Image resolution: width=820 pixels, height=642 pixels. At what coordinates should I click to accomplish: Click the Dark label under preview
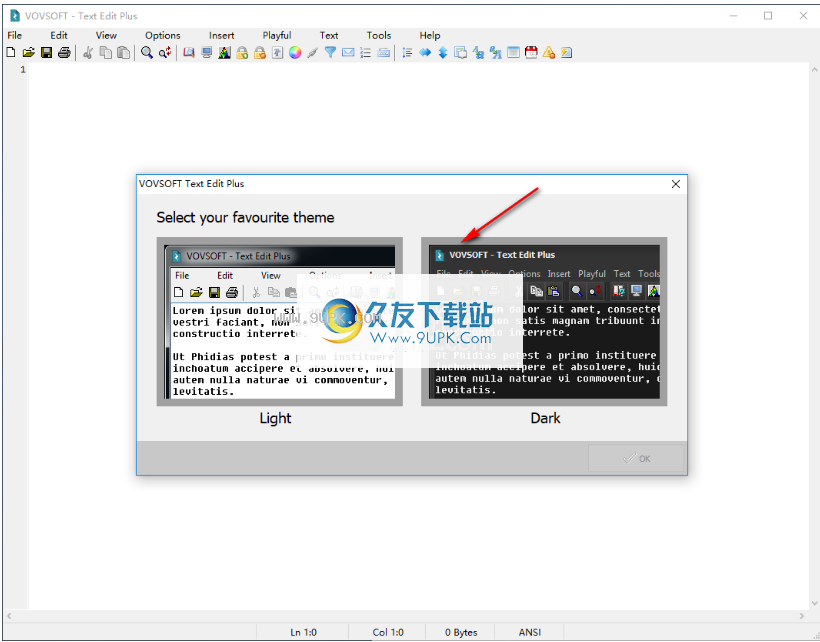point(545,418)
